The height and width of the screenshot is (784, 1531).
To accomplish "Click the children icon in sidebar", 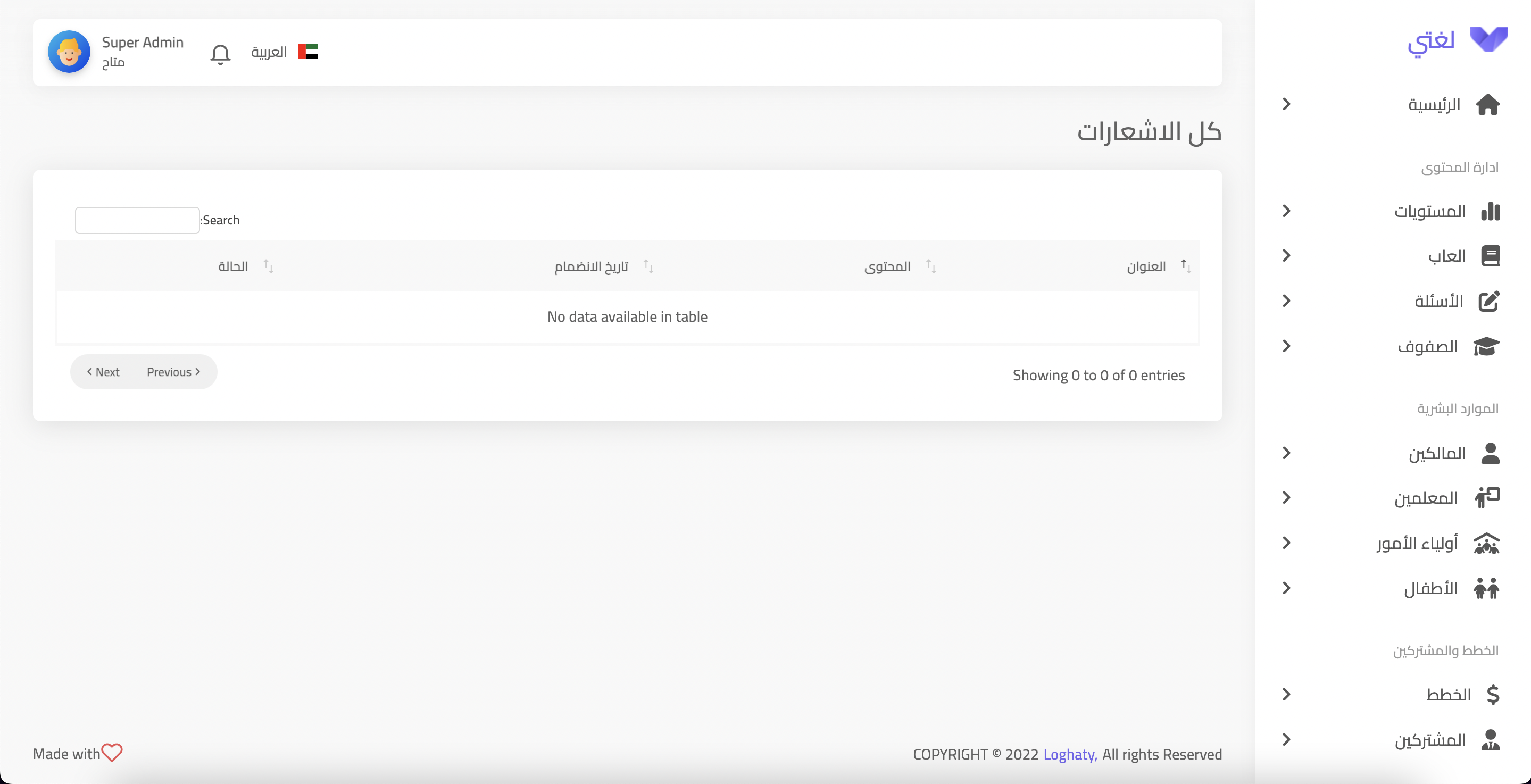I will [x=1486, y=588].
